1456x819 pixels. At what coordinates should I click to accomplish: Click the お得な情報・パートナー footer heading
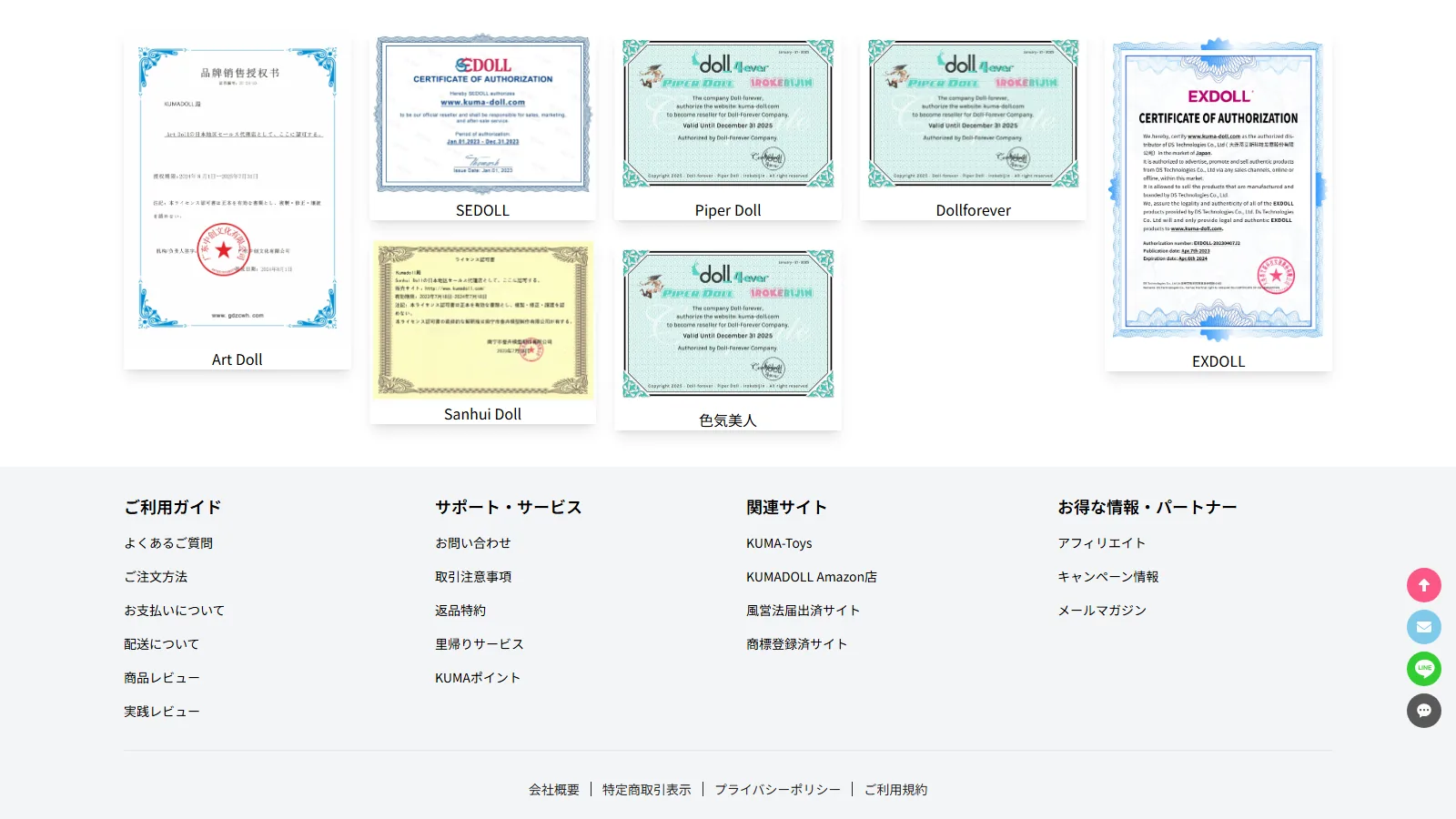pos(1148,507)
